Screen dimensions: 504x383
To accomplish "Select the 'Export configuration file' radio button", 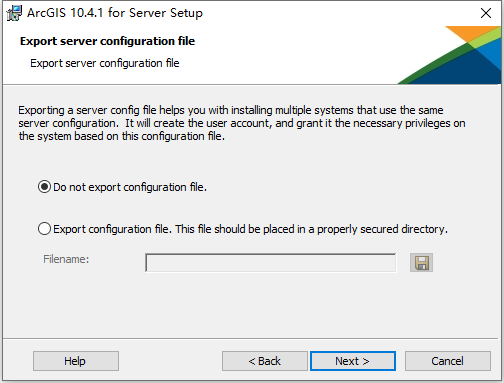I will click(44, 229).
